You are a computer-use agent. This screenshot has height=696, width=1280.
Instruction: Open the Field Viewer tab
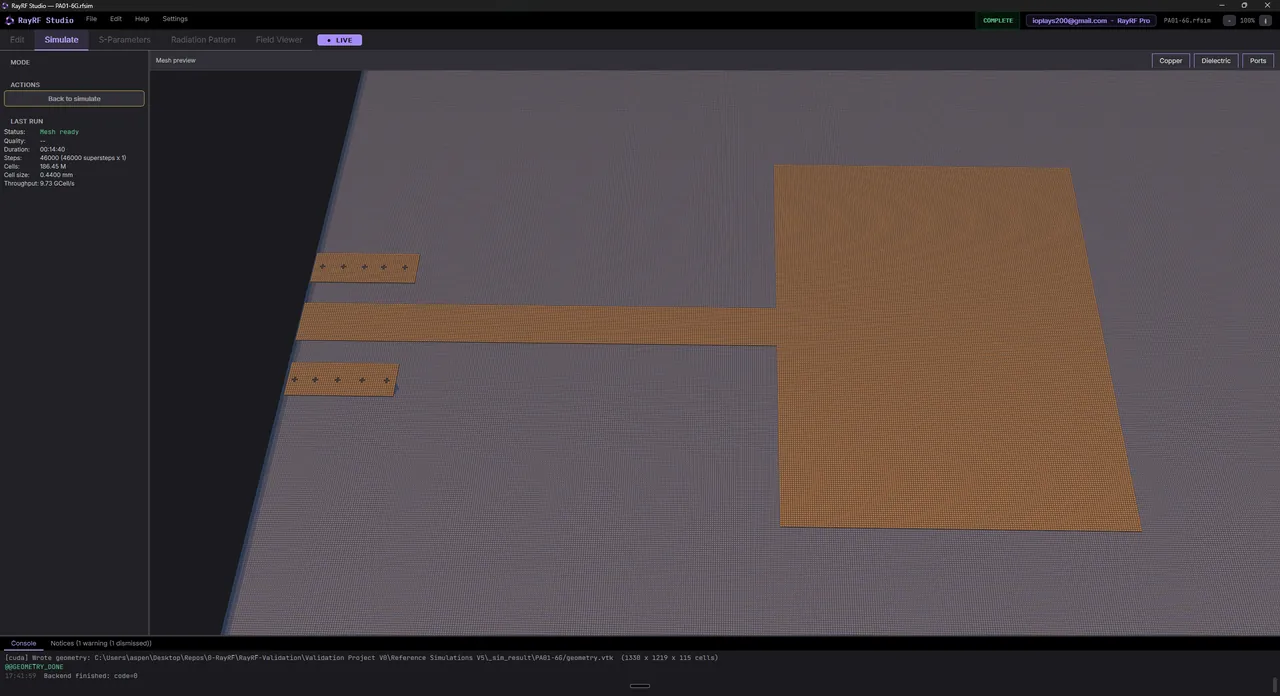pos(279,40)
